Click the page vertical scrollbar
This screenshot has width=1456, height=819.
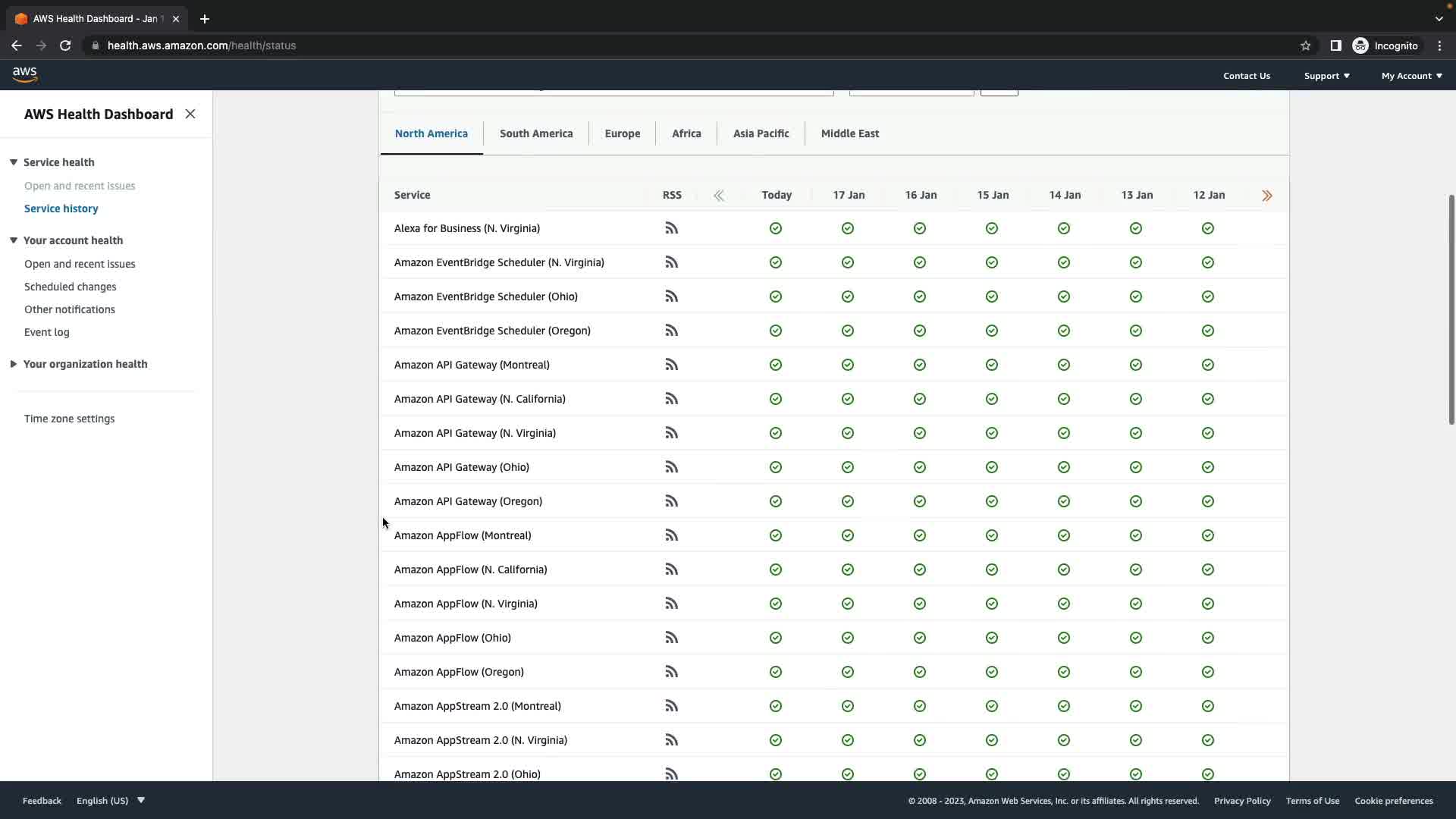1451,309
